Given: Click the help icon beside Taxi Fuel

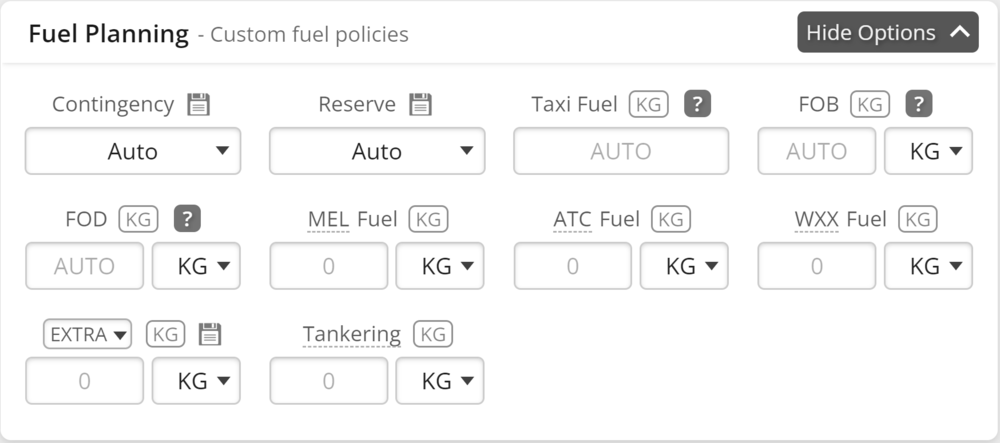Looking at the screenshot, I should tap(697, 104).
